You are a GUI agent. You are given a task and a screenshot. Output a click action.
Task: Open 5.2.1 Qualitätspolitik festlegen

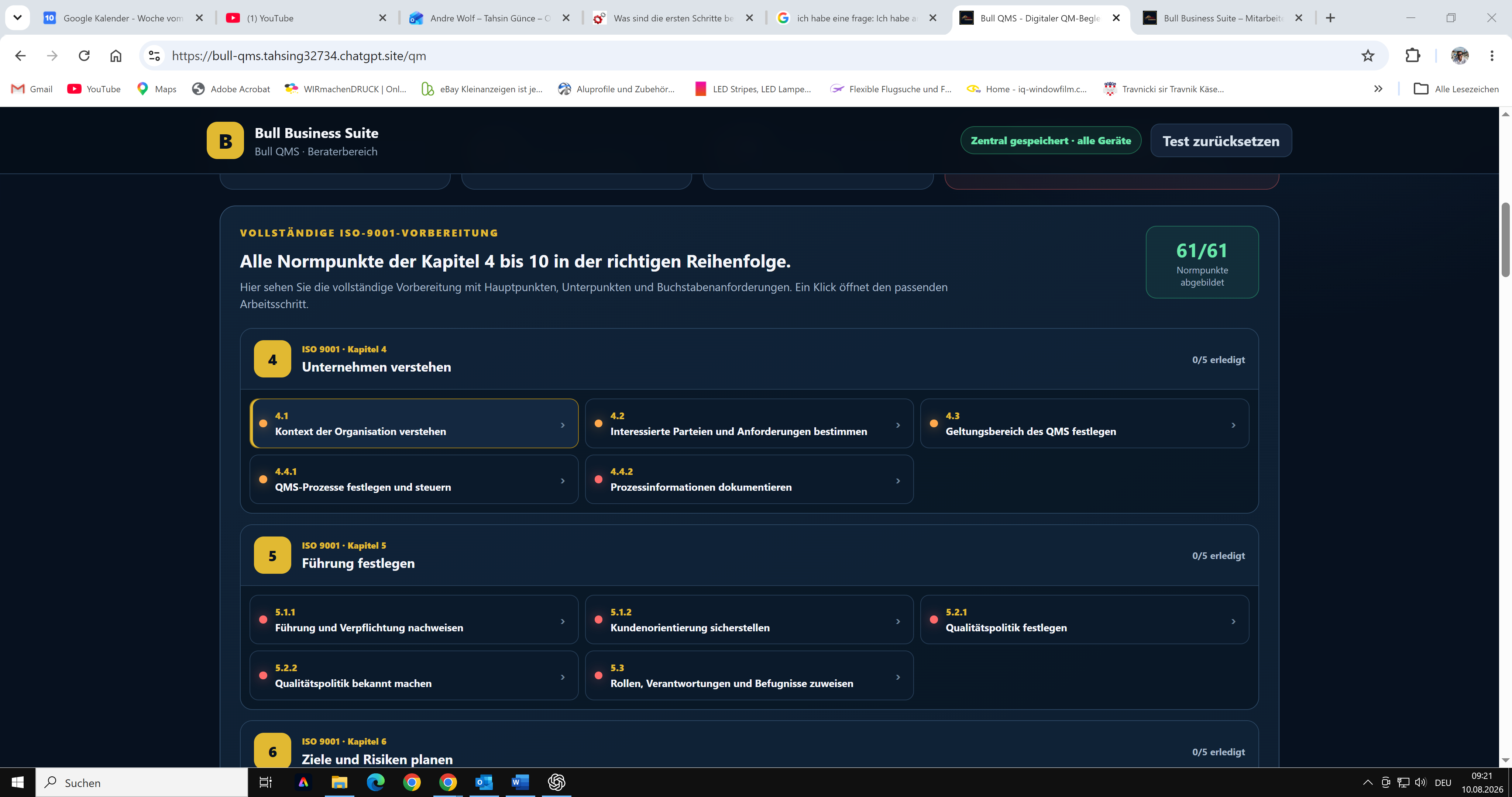1085,620
